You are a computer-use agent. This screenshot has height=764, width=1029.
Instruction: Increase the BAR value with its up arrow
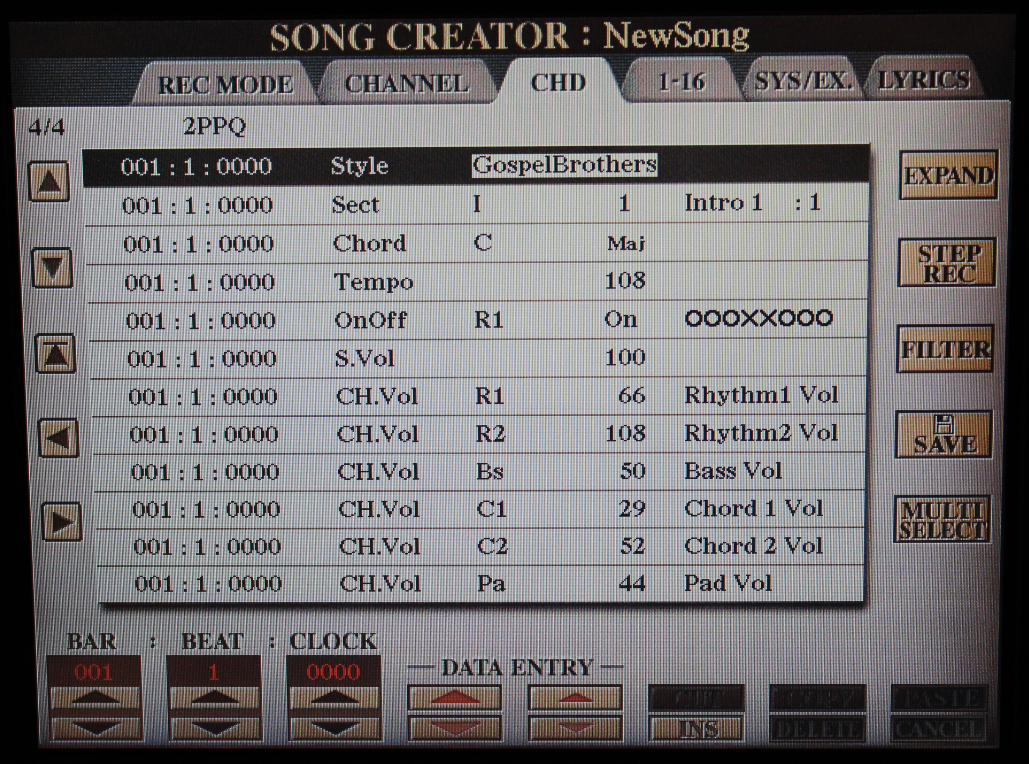pos(96,699)
